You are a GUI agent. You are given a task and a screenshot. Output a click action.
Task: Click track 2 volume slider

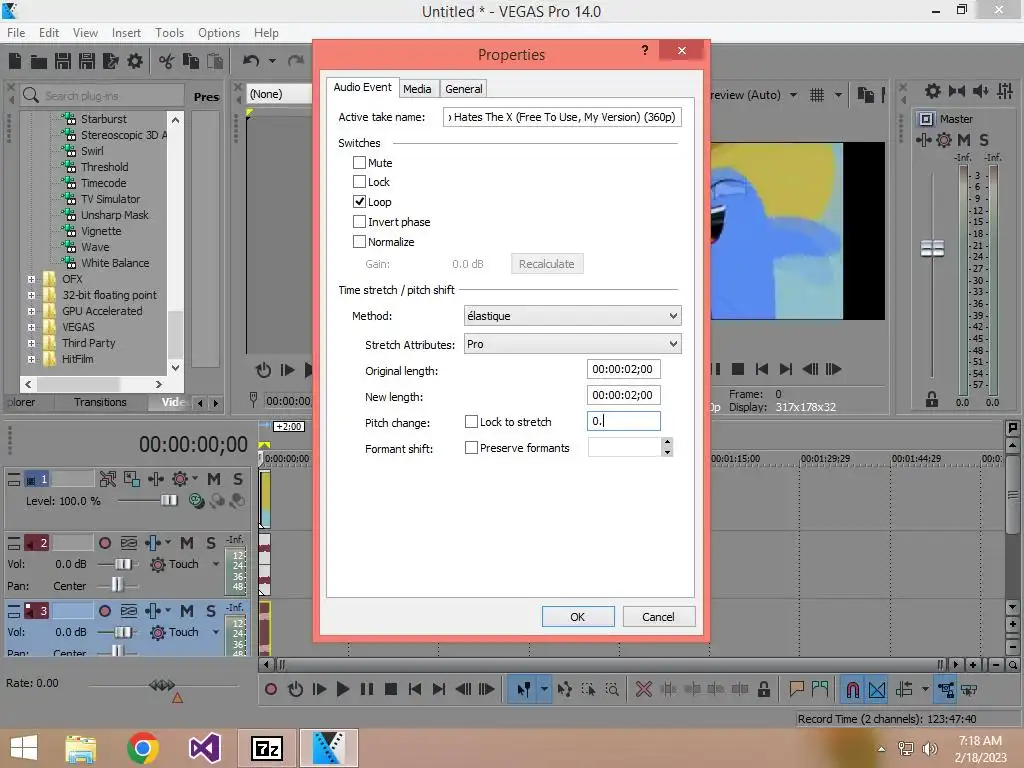123,564
